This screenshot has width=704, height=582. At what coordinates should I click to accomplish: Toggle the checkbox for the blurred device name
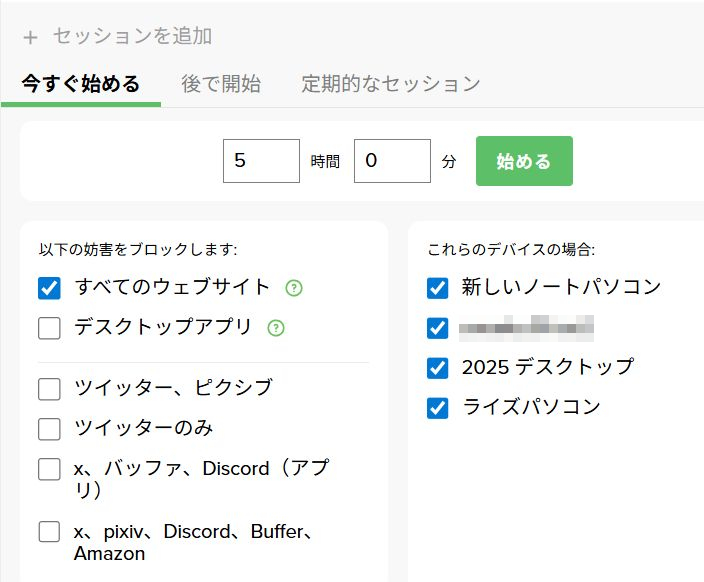pyautogui.click(x=437, y=328)
